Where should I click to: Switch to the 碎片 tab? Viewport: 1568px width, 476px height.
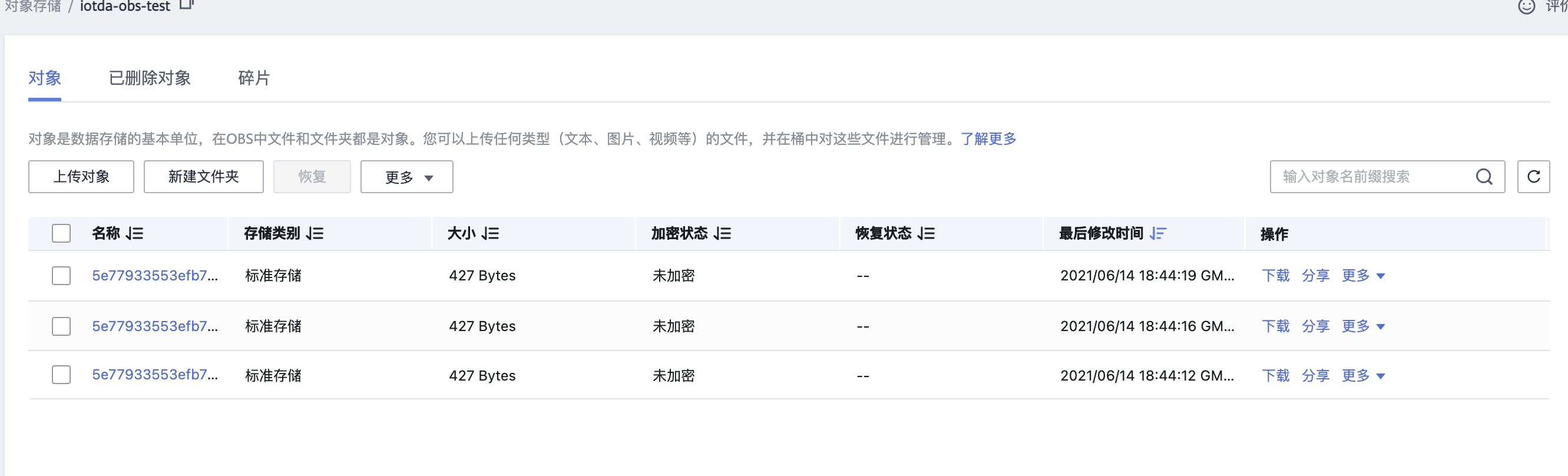(254, 78)
